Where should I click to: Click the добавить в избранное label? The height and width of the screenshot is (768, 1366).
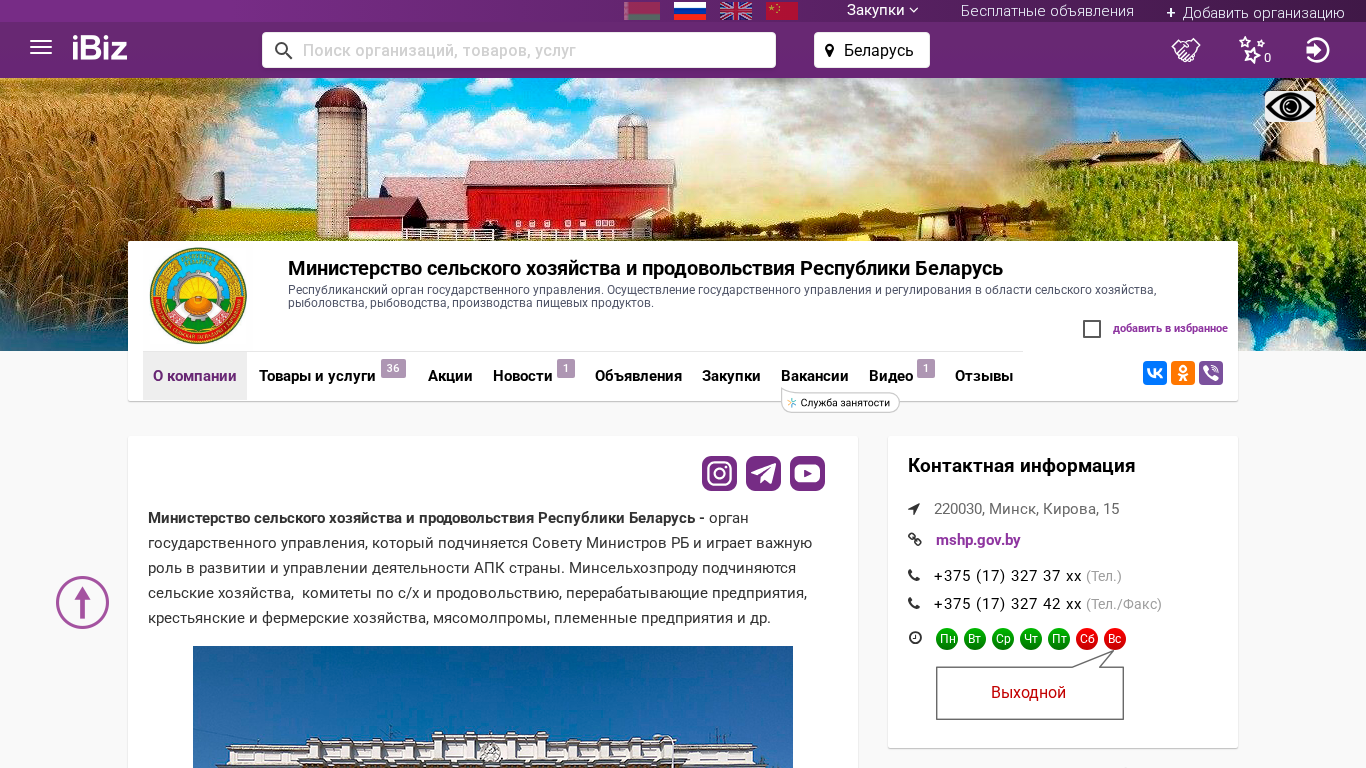click(1170, 329)
